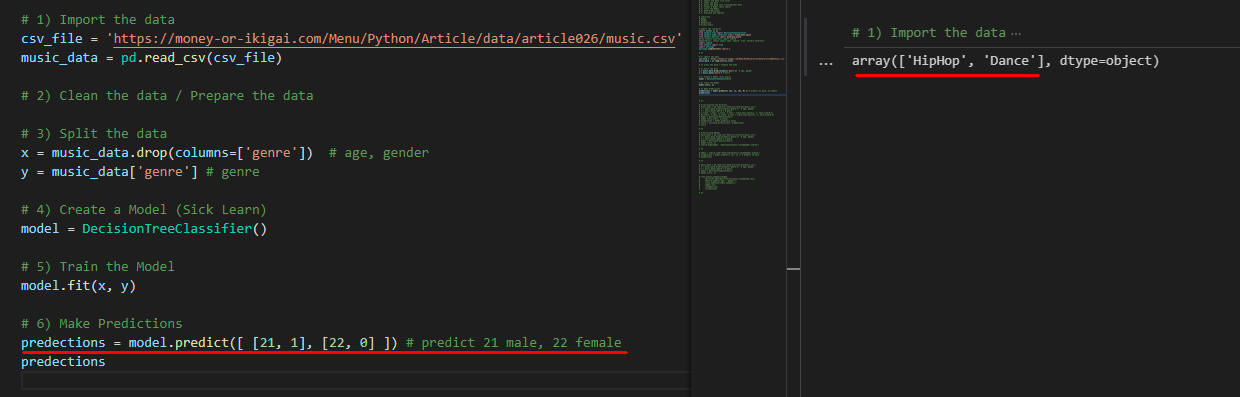Select the array(['HipHop', 'Dance'], dtype=object) output
The height and width of the screenshot is (397, 1240).
click(x=1005, y=61)
